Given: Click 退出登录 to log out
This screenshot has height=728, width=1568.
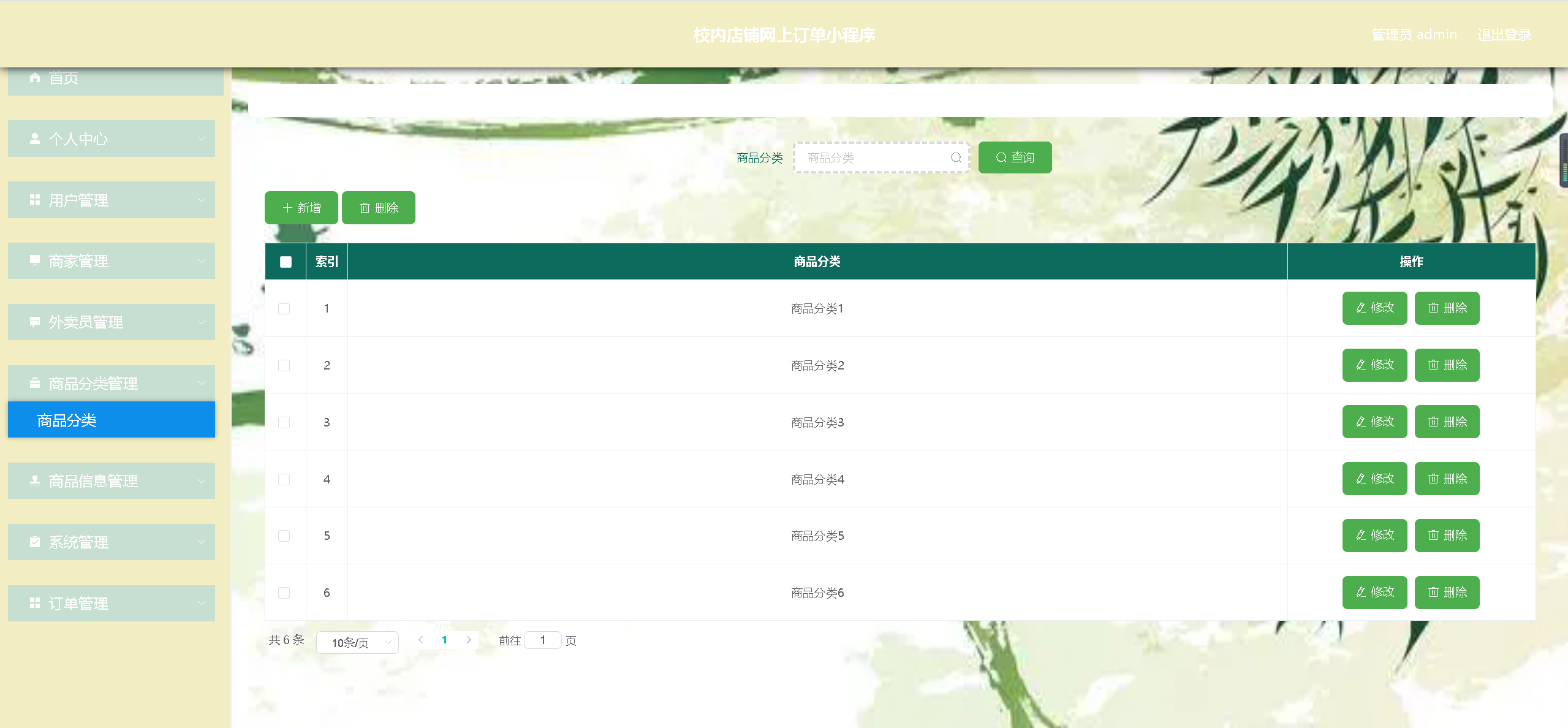Looking at the screenshot, I should (1504, 35).
